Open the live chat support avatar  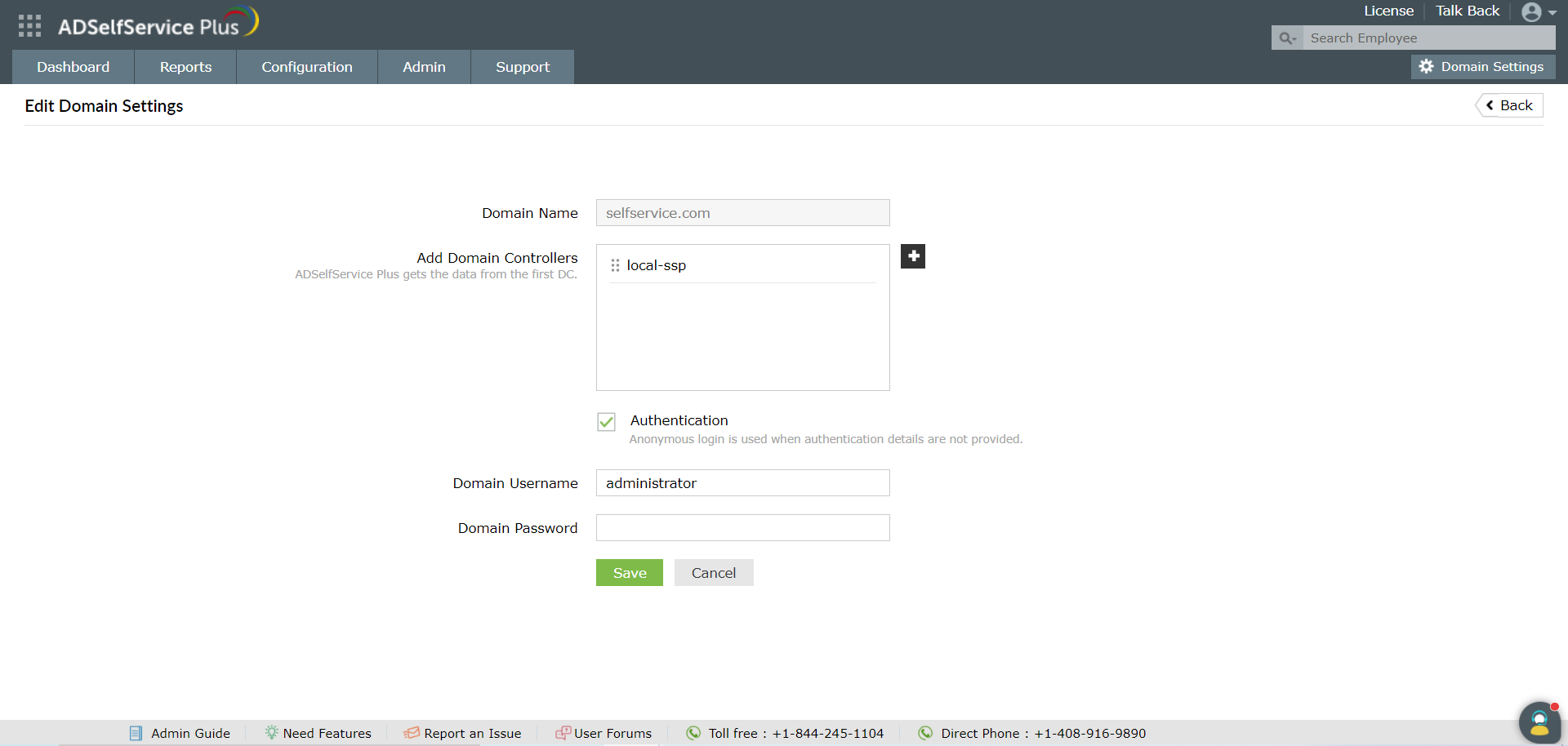pyautogui.click(x=1539, y=722)
